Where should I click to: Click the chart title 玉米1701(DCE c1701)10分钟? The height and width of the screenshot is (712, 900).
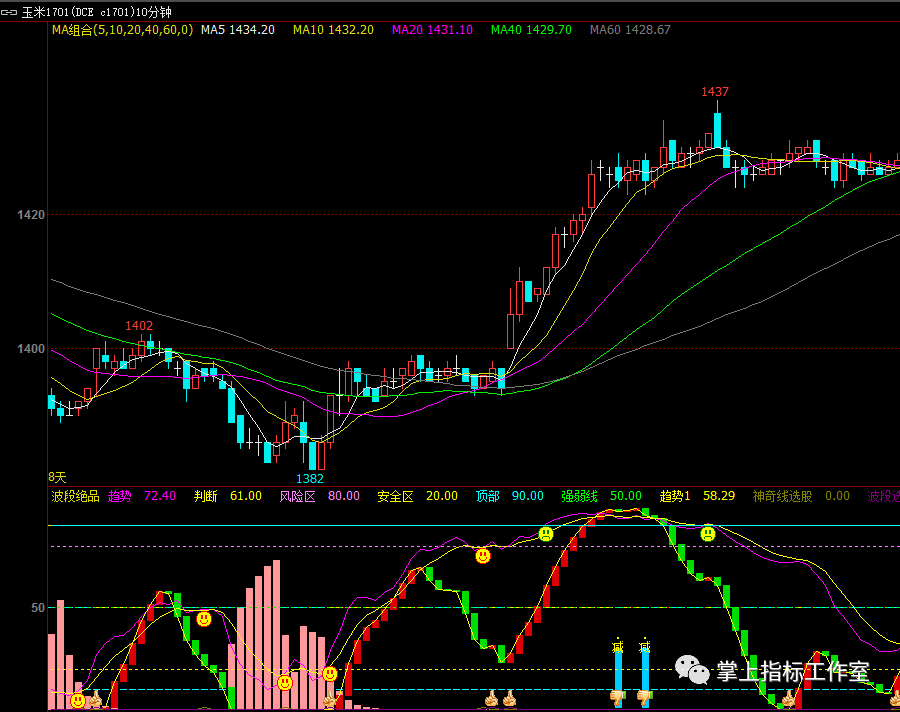click(96, 12)
